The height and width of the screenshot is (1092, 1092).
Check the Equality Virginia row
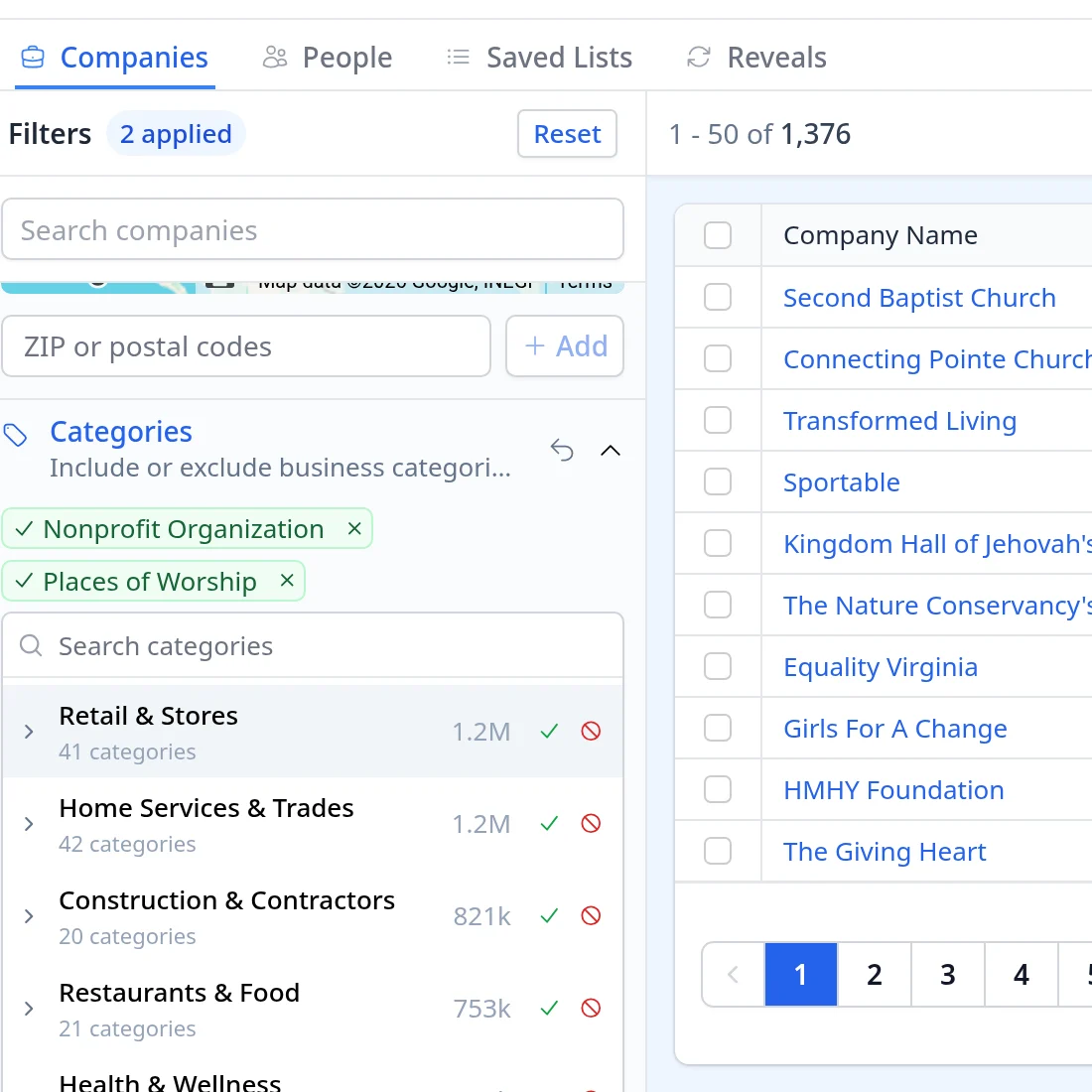718,666
